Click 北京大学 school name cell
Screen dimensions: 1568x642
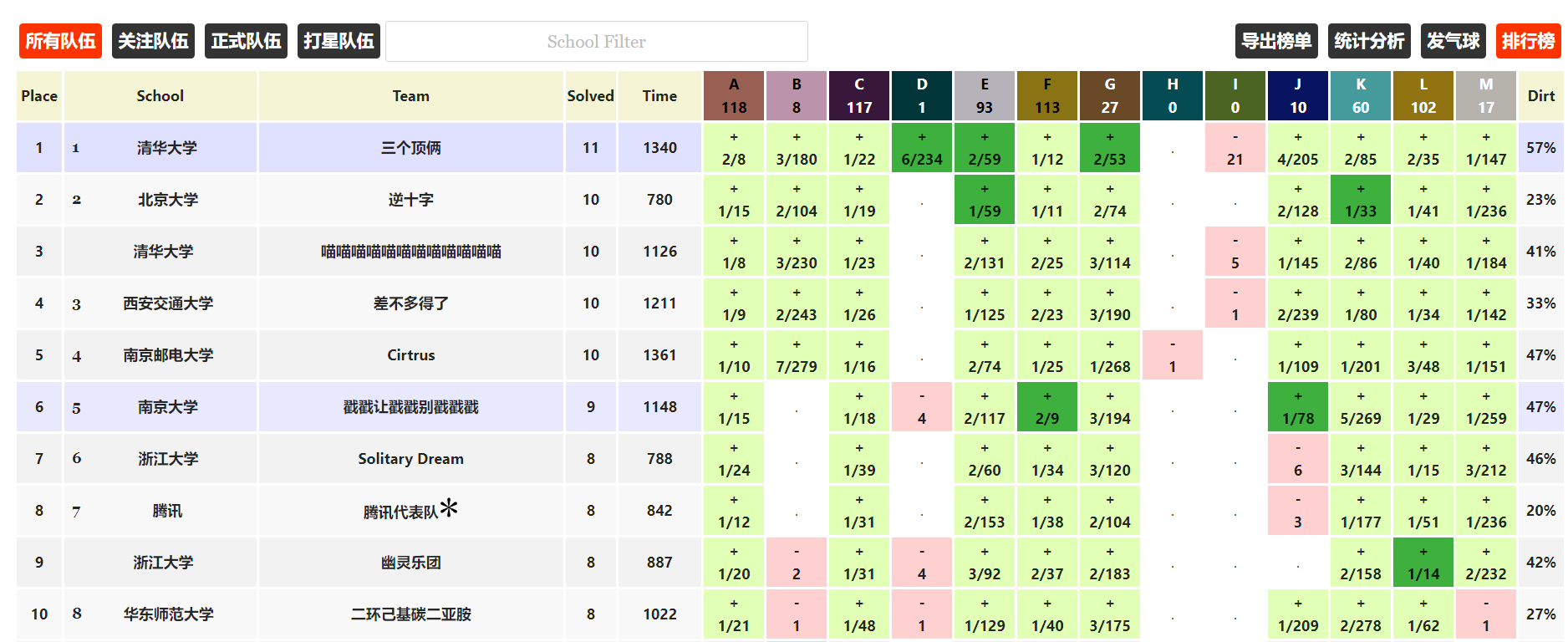coord(168,200)
